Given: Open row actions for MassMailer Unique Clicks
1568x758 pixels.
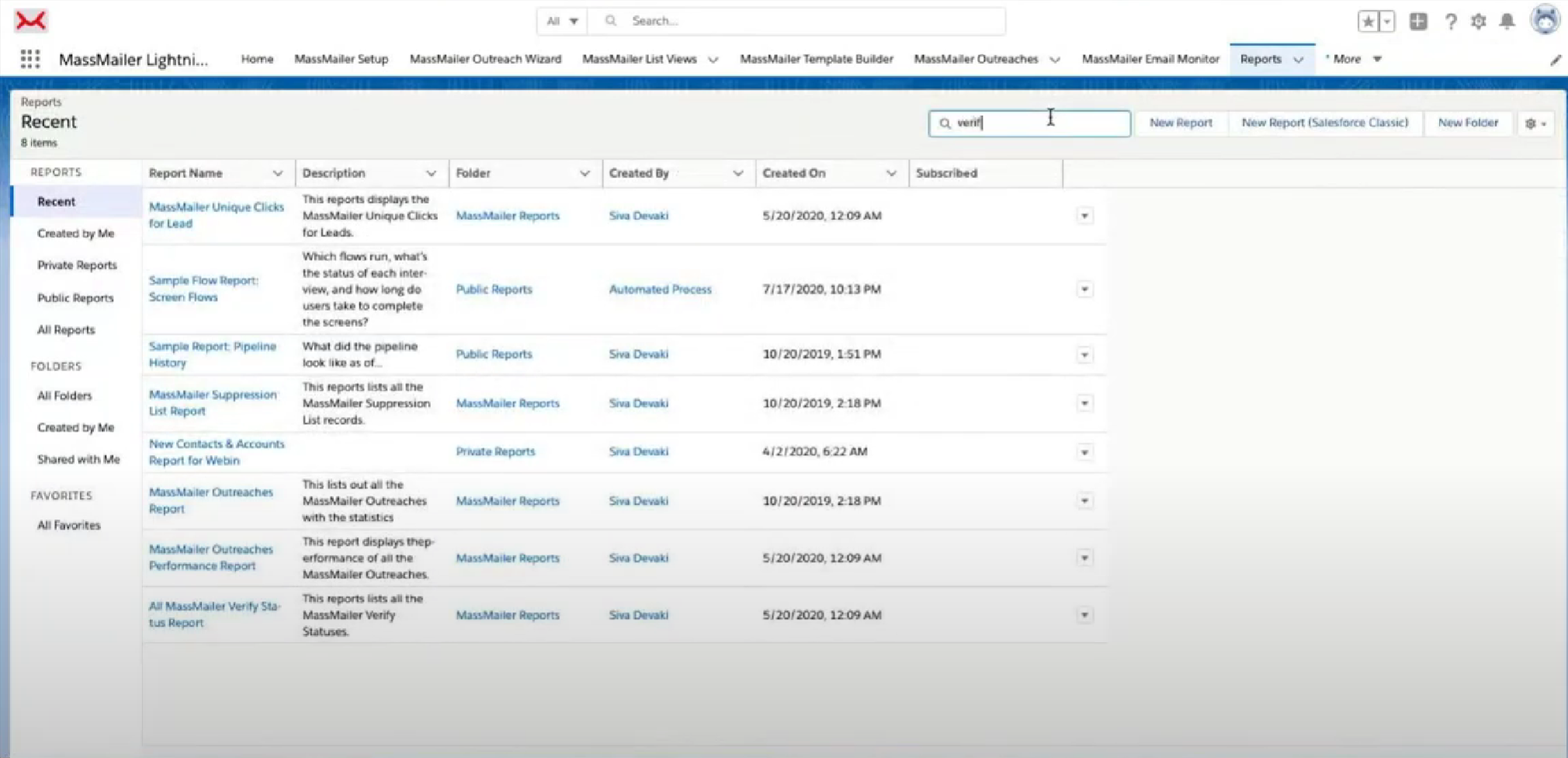Looking at the screenshot, I should 1084,216.
